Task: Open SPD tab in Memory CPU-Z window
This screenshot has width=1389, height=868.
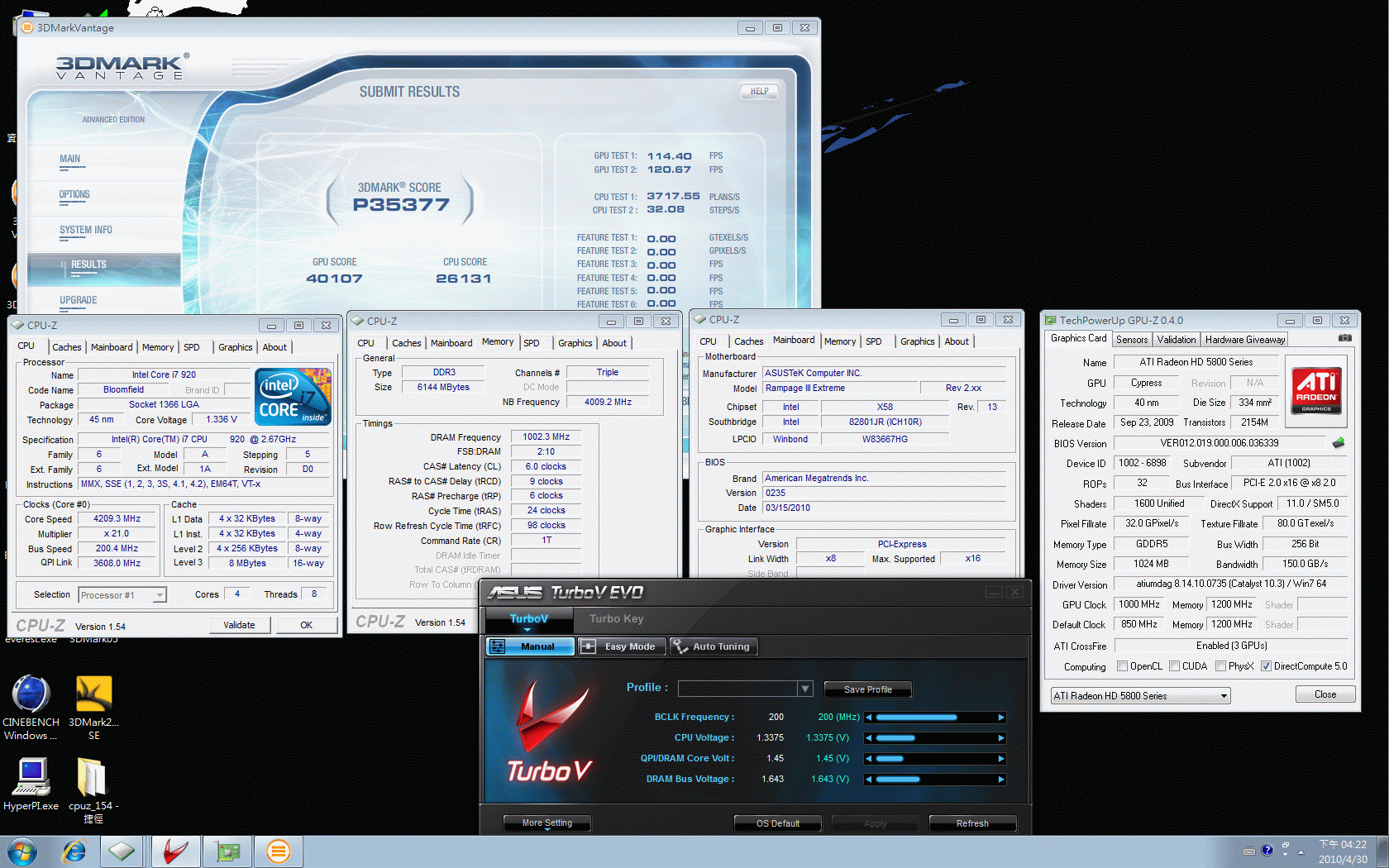Action: 532,343
